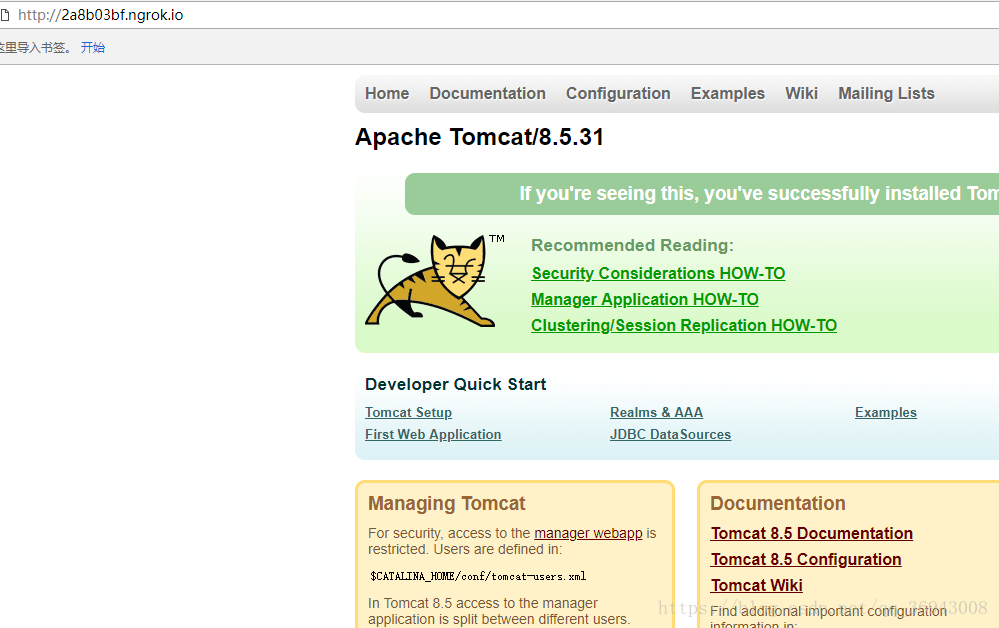Open the Tomcat 8.5 Configuration link
Image resolution: width=999 pixels, height=628 pixels.
(806, 560)
